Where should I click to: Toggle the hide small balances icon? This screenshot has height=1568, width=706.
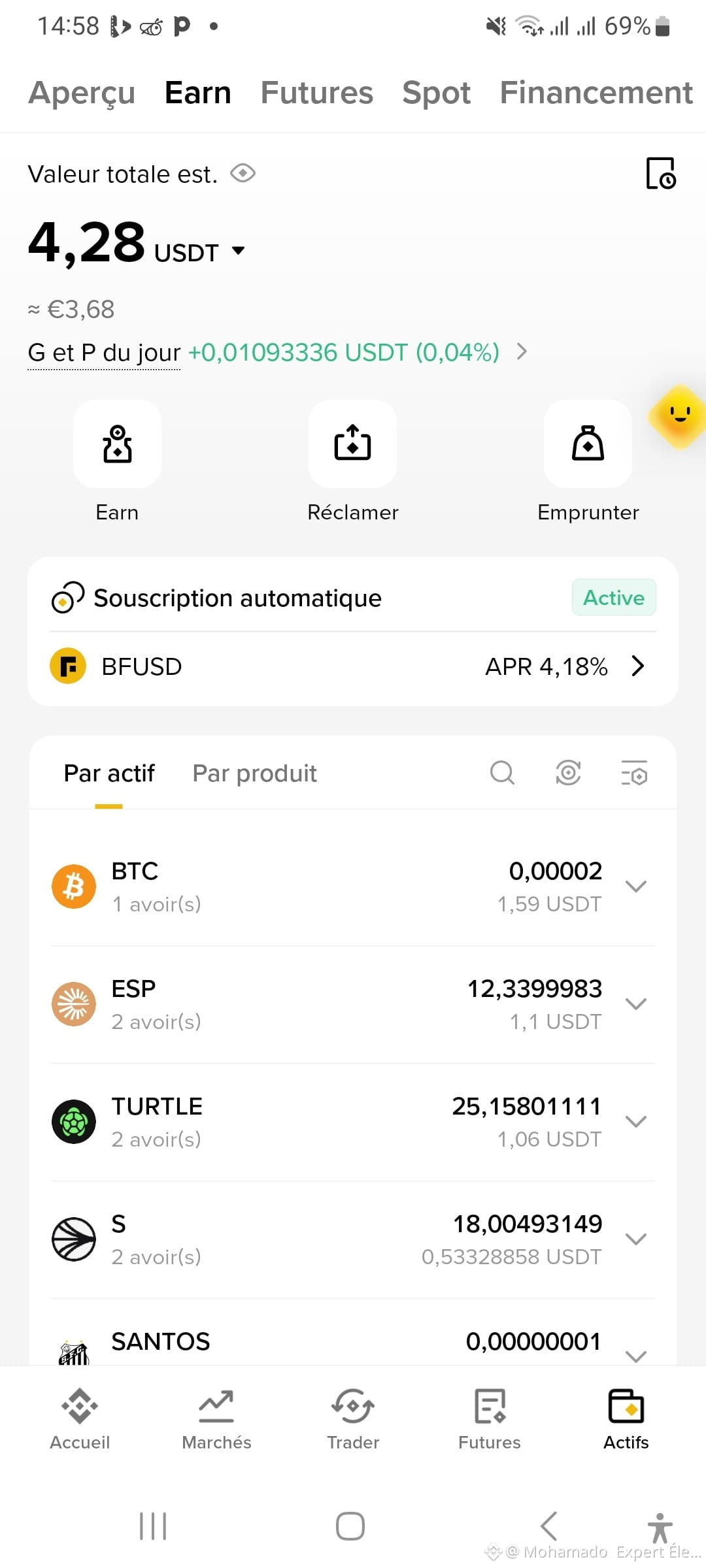[x=568, y=773]
